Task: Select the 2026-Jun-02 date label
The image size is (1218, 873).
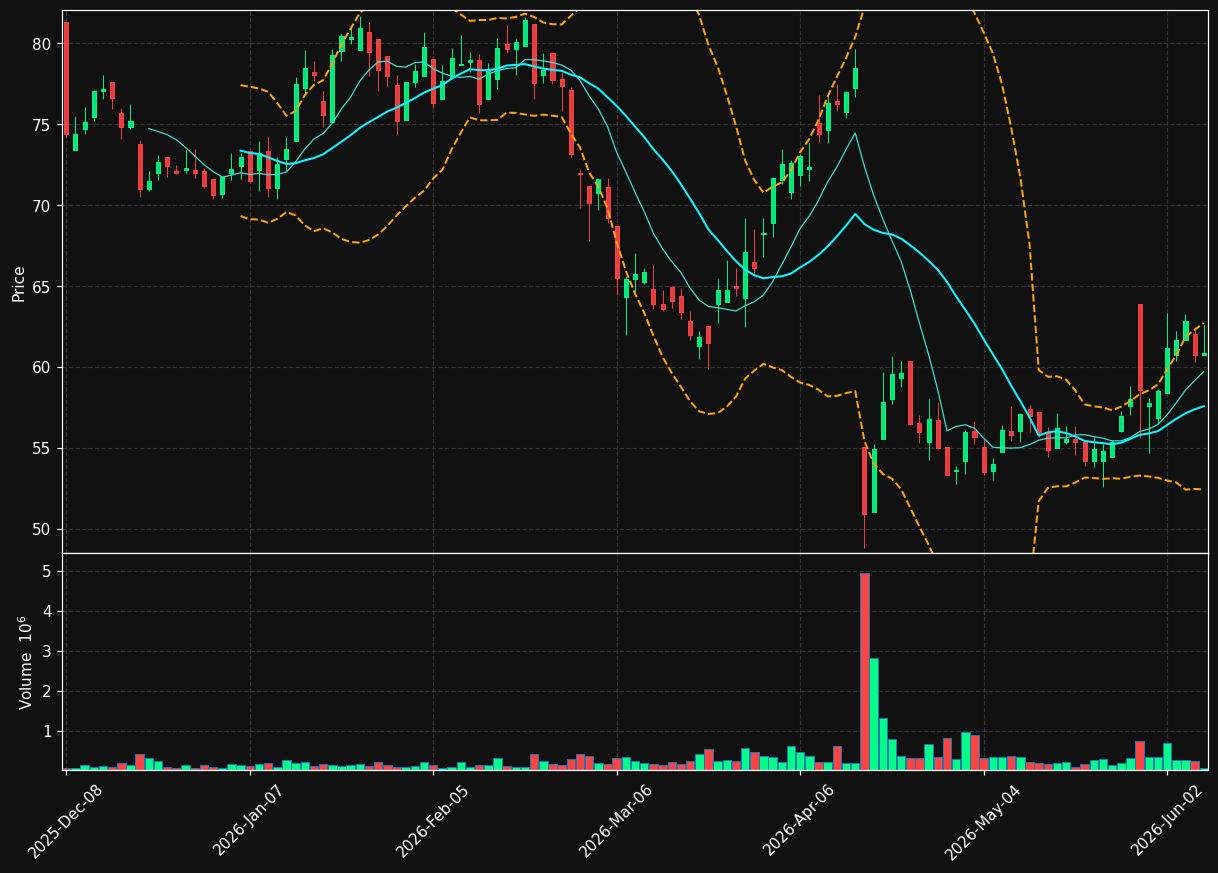Action: coord(1167,821)
